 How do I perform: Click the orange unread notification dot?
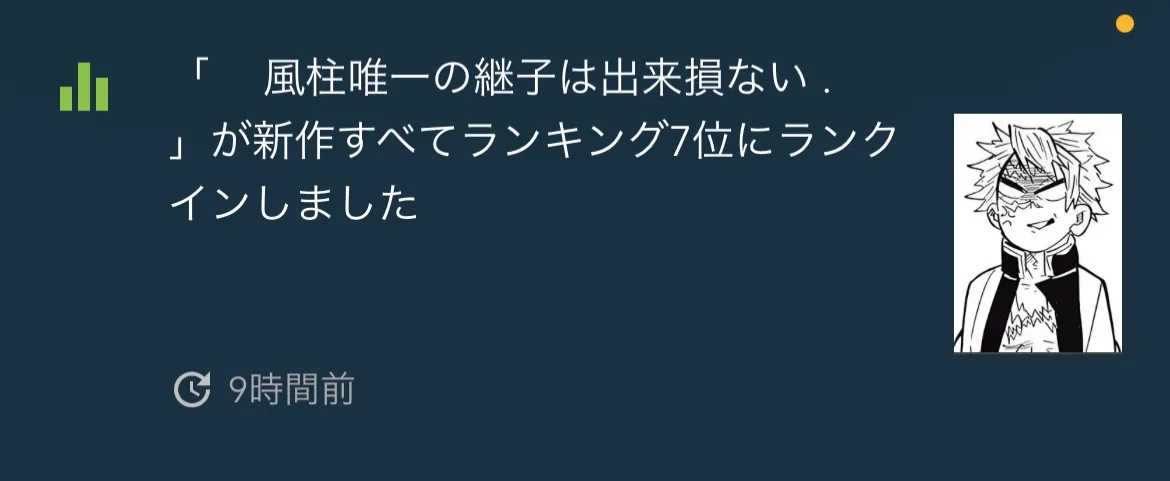click(1124, 24)
